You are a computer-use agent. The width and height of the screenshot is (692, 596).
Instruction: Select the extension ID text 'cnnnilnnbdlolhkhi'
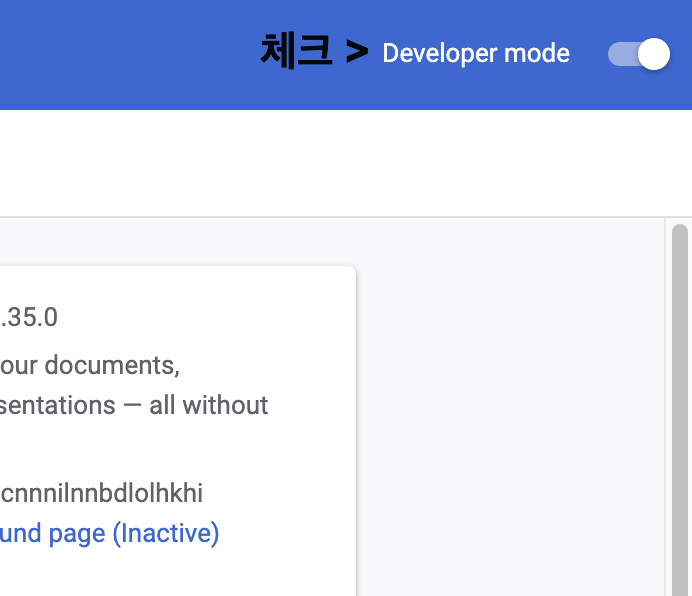click(102, 493)
